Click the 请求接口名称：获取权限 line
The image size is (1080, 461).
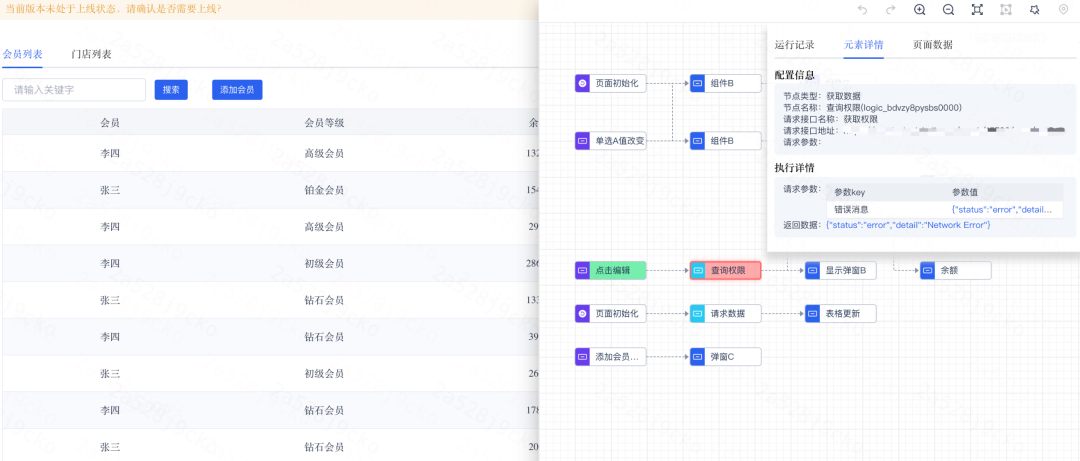click(x=831, y=119)
